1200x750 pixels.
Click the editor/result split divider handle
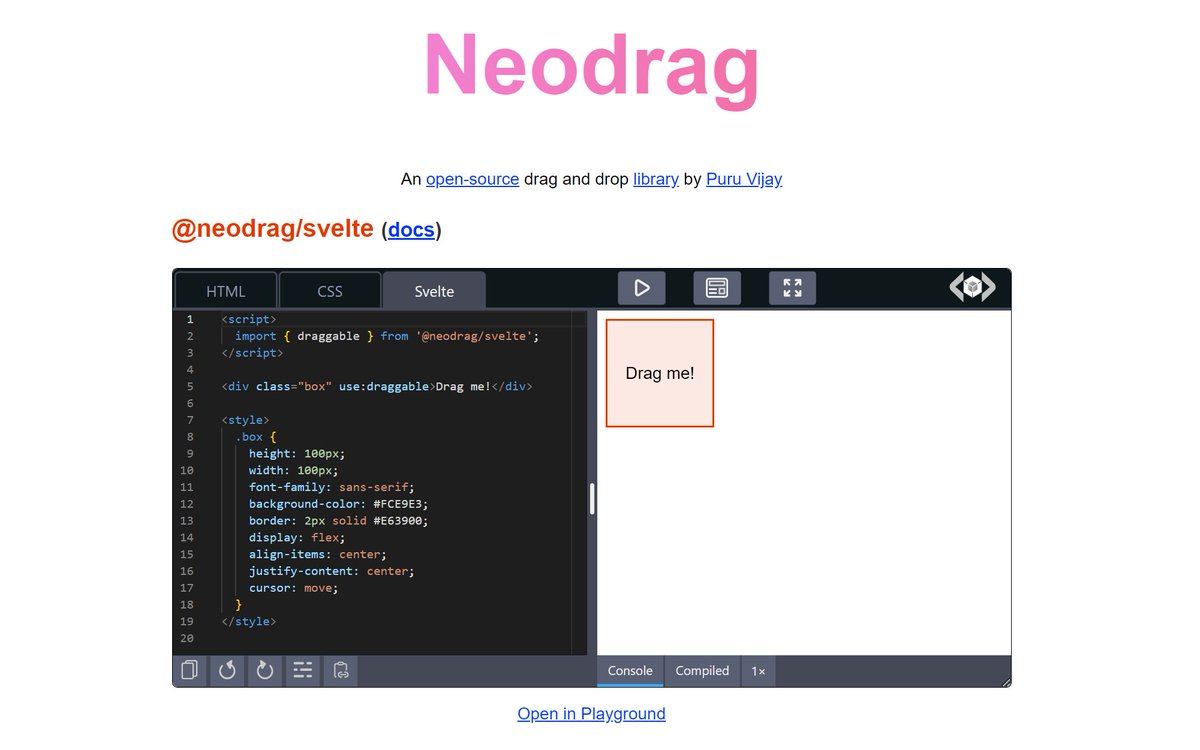coord(592,498)
